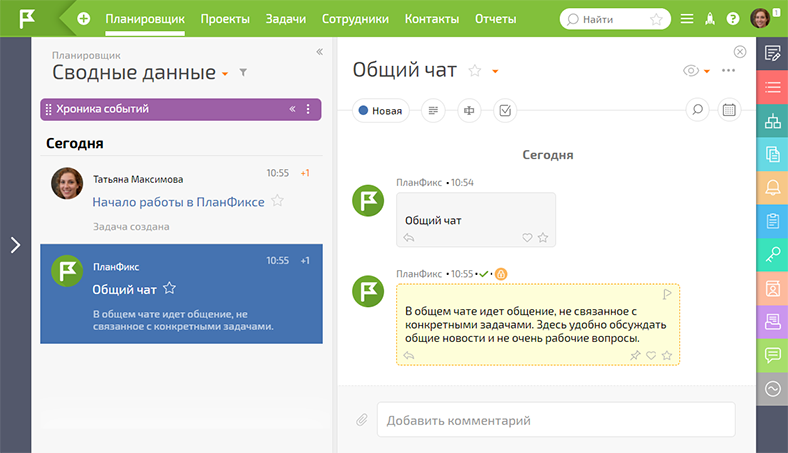Go to the Задачи tab
Image resolution: width=788 pixels, height=453 pixels.
(285, 19)
